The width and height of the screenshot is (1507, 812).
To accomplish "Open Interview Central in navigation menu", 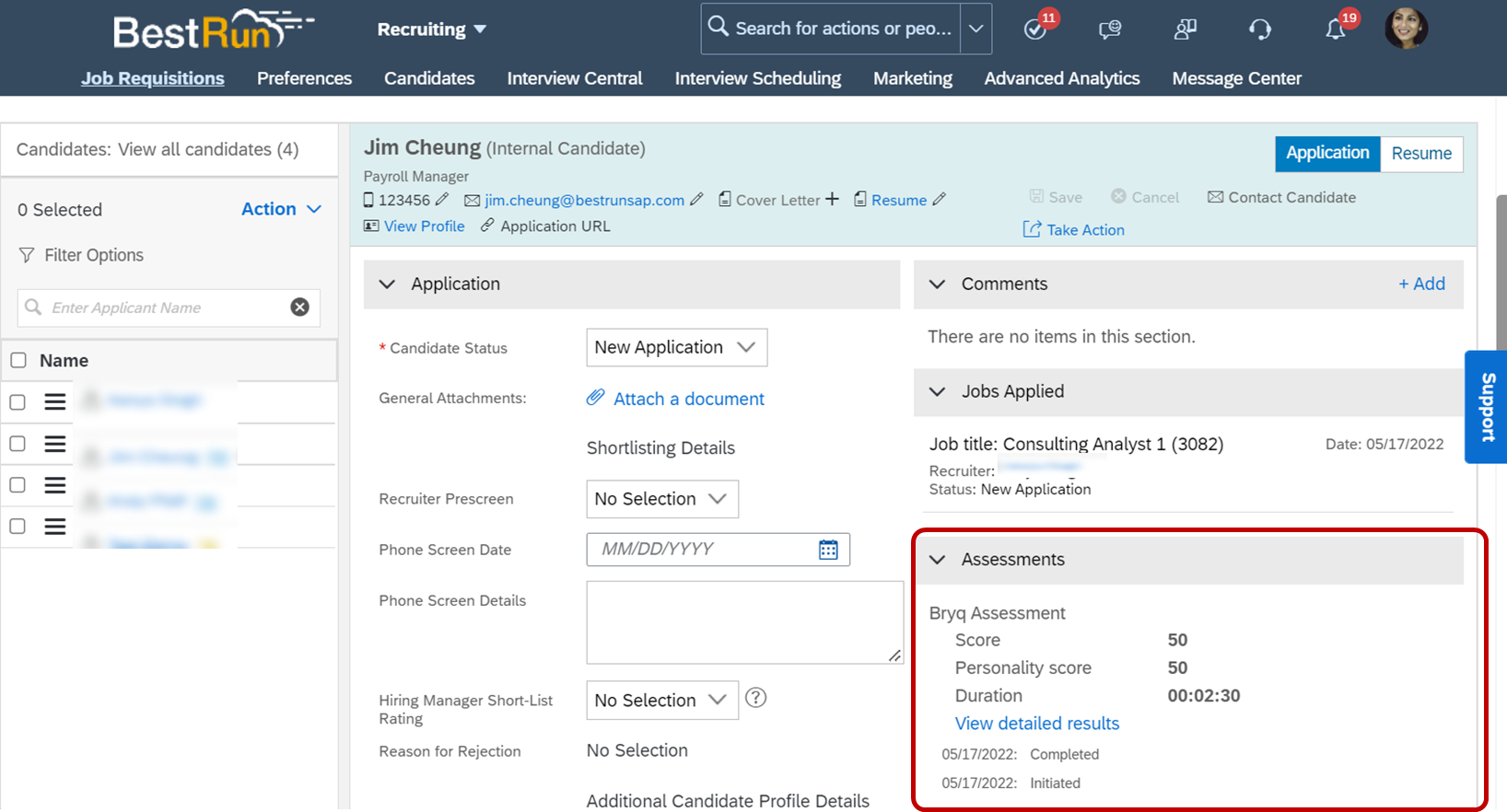I will point(574,78).
